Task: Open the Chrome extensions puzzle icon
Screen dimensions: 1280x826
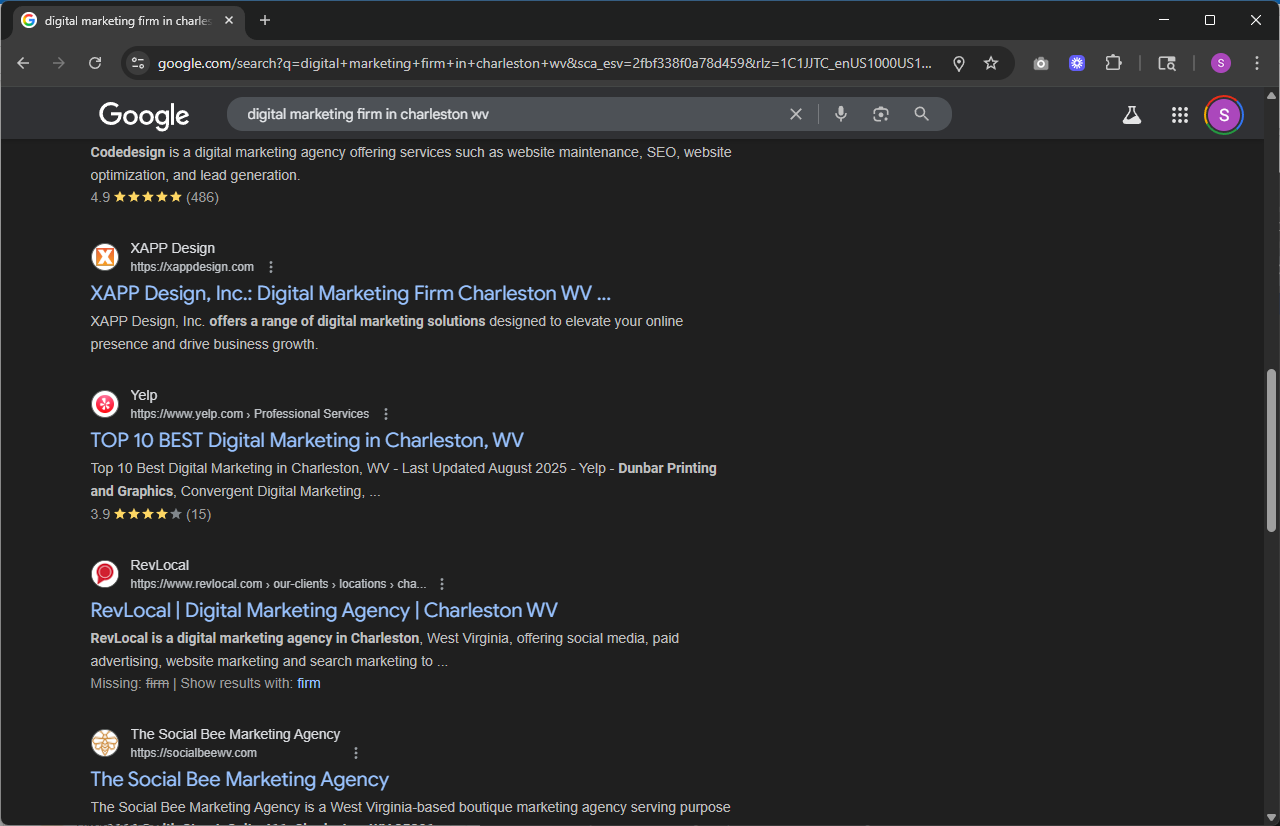Action: pyautogui.click(x=1113, y=63)
